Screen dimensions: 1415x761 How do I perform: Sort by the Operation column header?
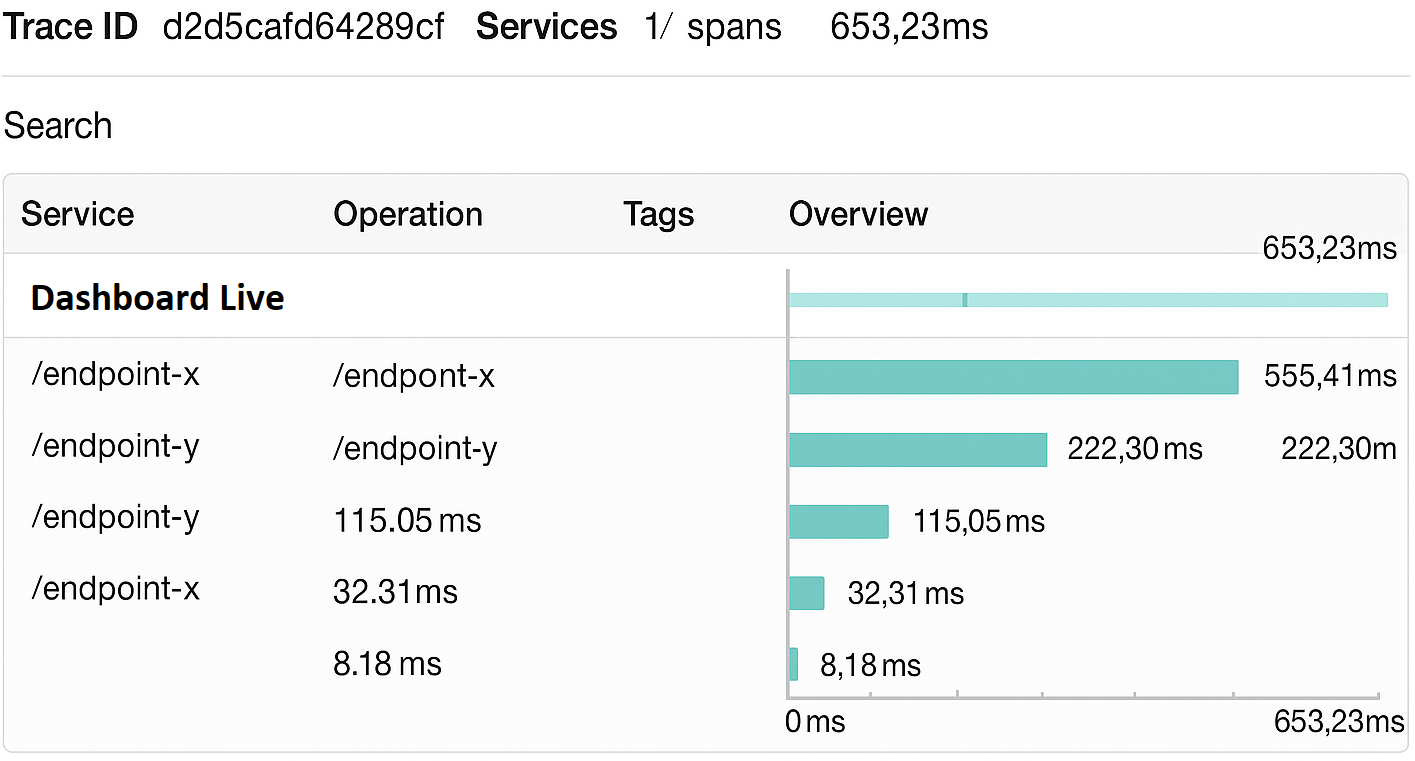point(408,214)
